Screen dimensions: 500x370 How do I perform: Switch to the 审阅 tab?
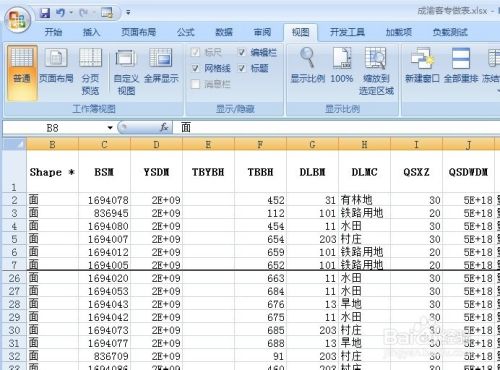(x=262, y=32)
